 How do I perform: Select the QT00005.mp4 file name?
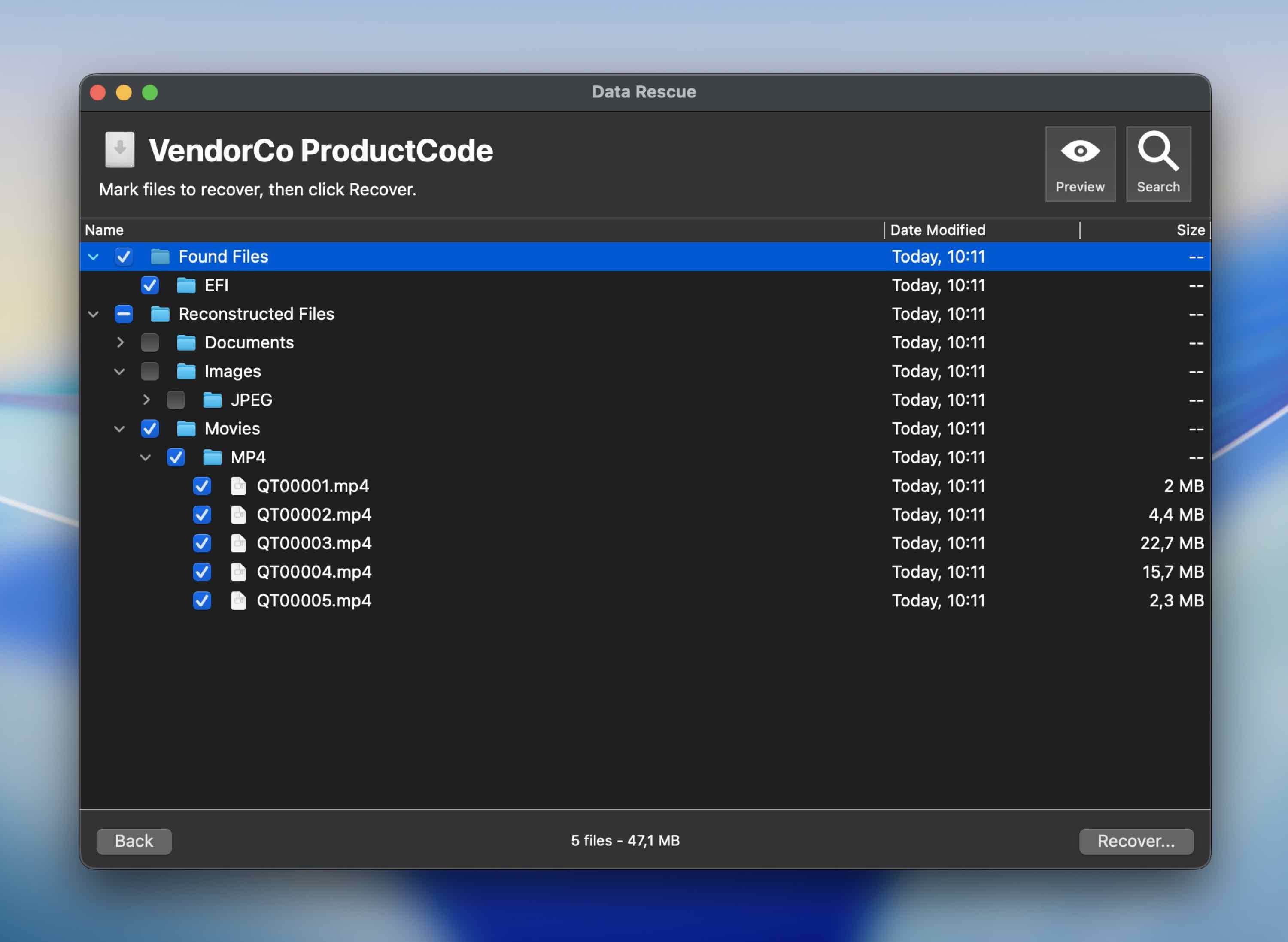314,600
